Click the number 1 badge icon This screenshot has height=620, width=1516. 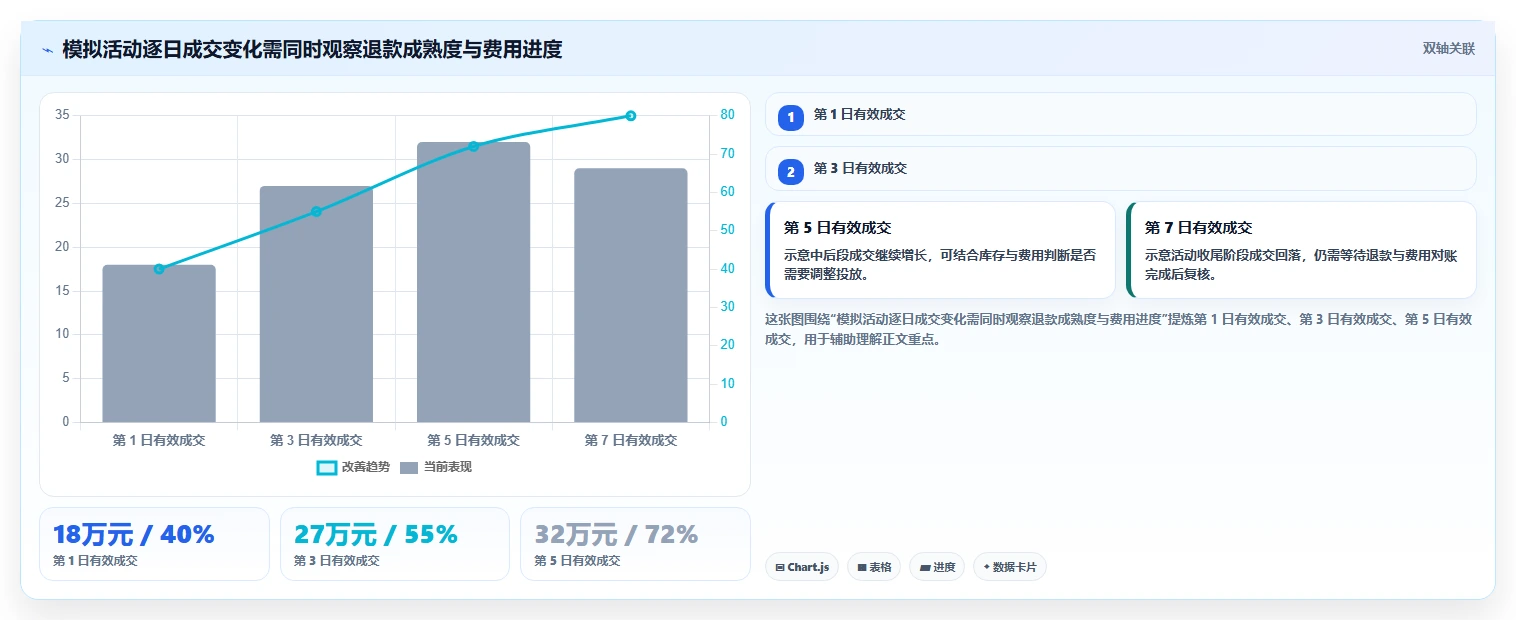coord(791,117)
